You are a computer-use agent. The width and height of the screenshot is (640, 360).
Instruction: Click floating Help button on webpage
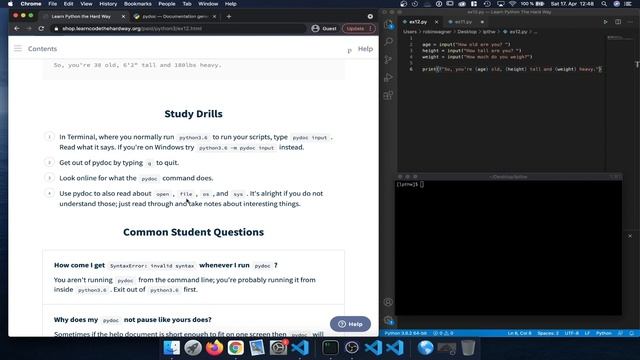coord(350,324)
